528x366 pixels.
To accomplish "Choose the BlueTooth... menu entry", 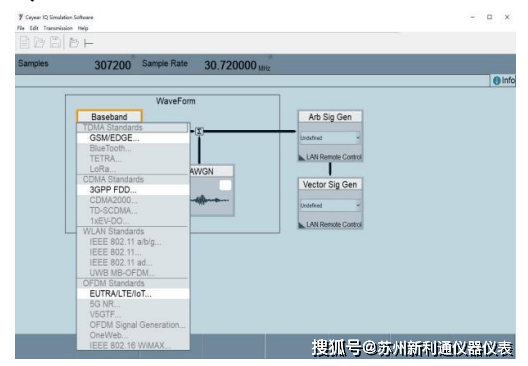I will (133, 148).
